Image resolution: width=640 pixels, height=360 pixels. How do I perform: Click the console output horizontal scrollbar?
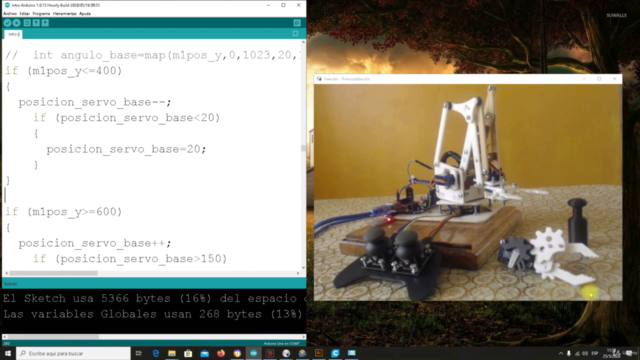[x=153, y=337]
